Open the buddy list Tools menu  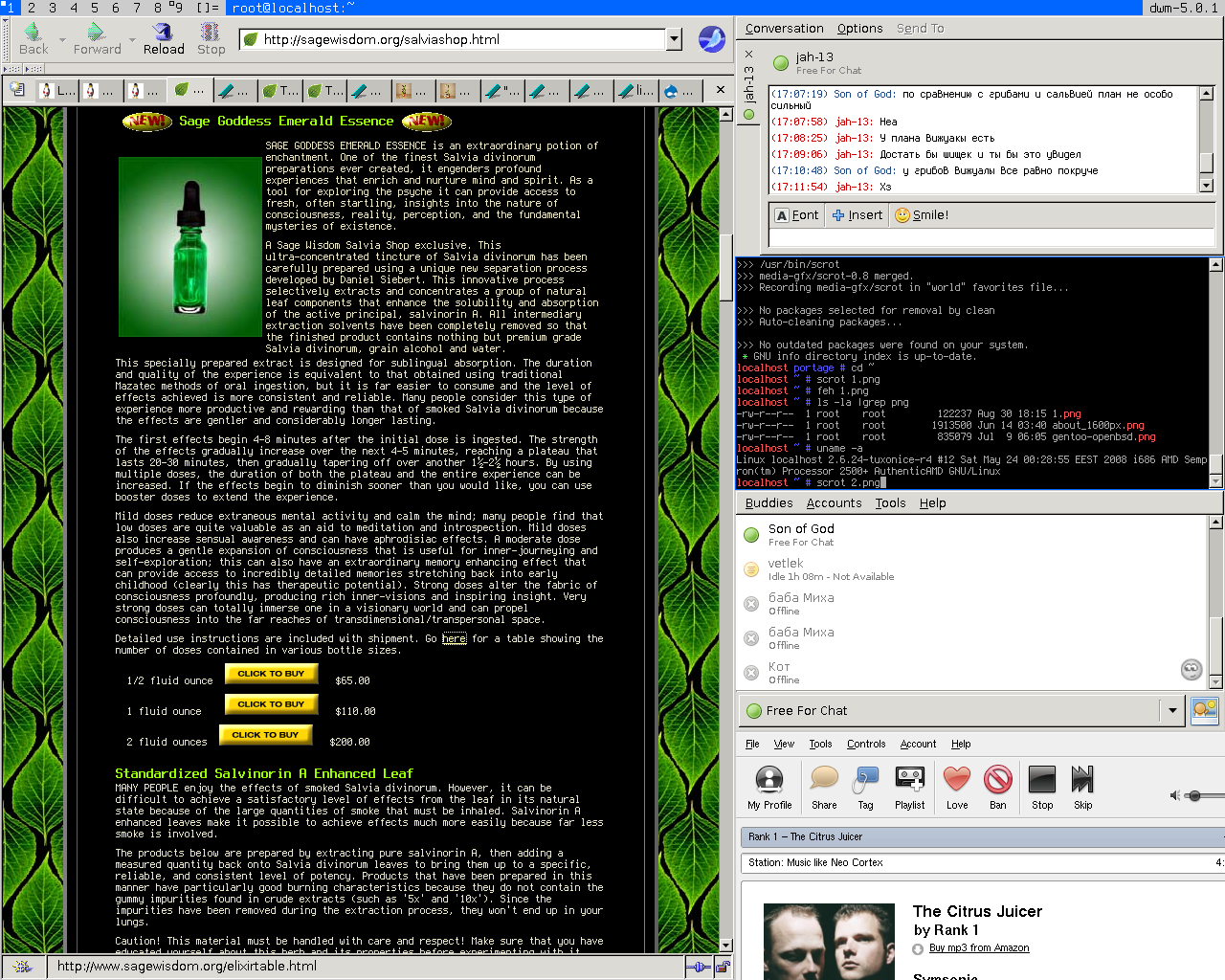tap(890, 503)
